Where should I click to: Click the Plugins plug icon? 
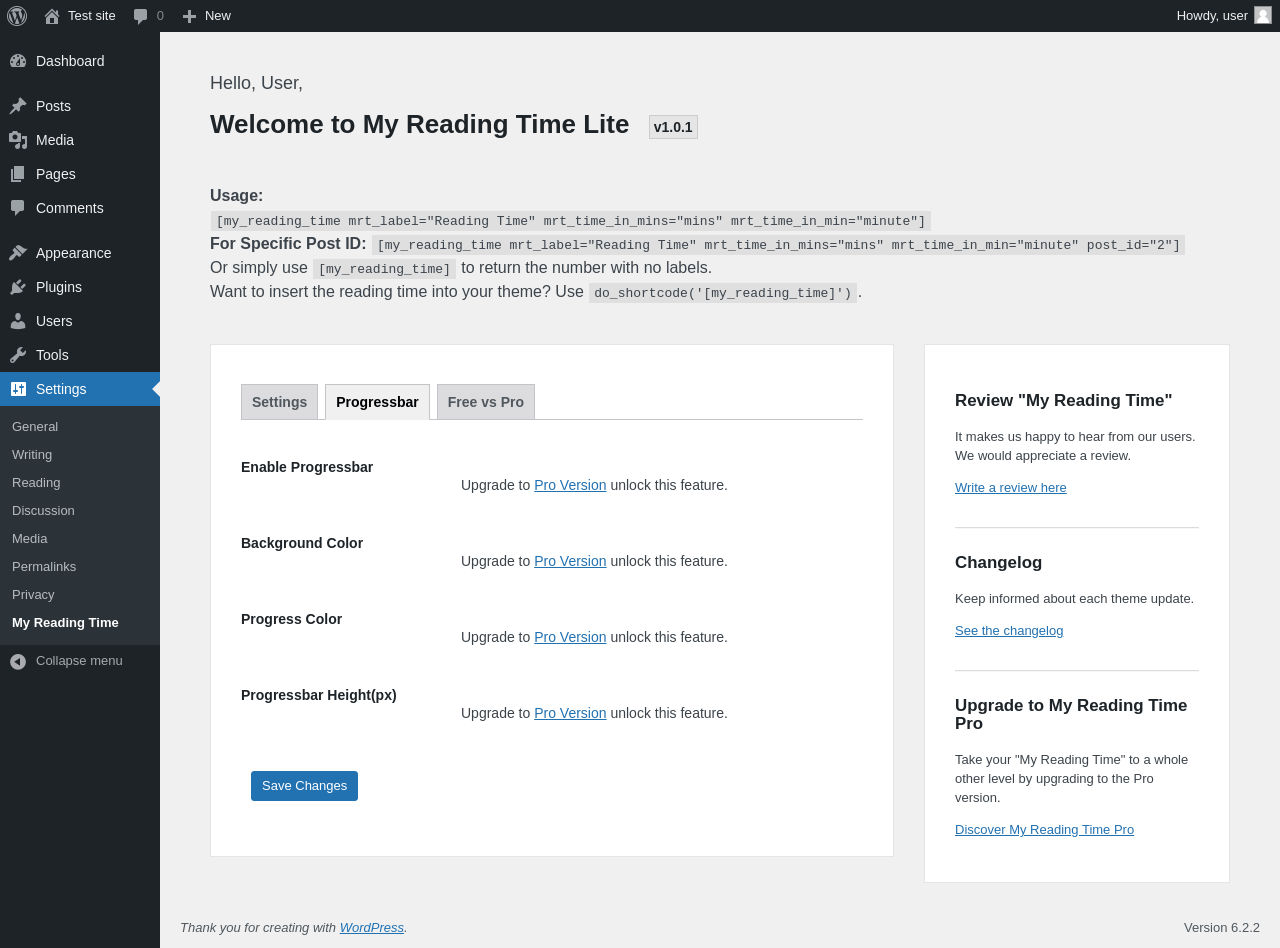tap(18, 287)
